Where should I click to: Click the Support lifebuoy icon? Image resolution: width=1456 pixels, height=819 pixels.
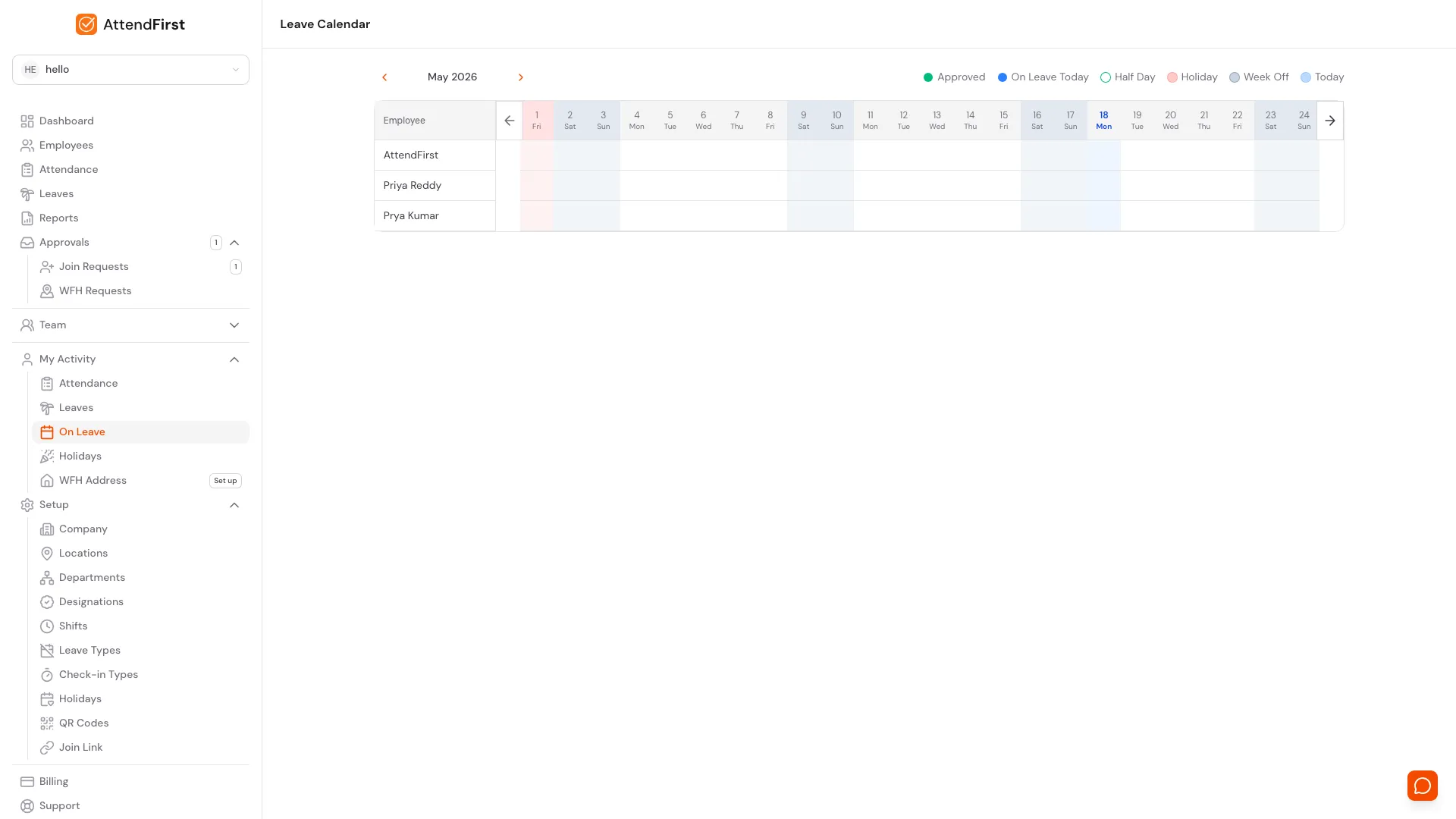pos(27,806)
